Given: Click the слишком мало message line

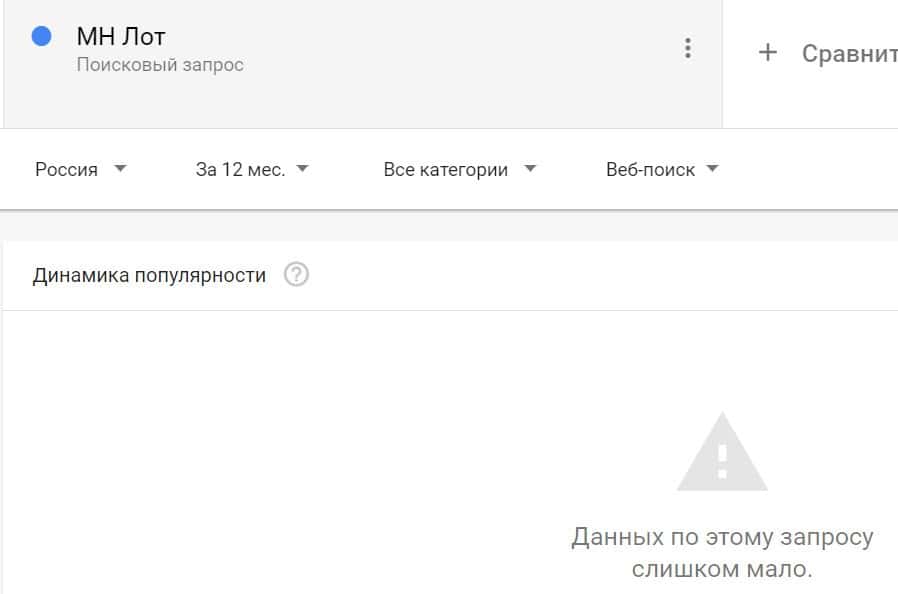Looking at the screenshot, I should tap(722, 569).
